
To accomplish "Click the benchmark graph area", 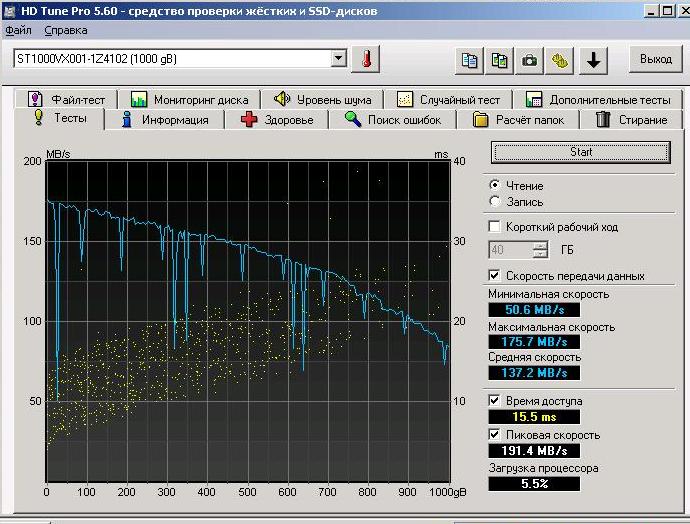I will pos(248,321).
